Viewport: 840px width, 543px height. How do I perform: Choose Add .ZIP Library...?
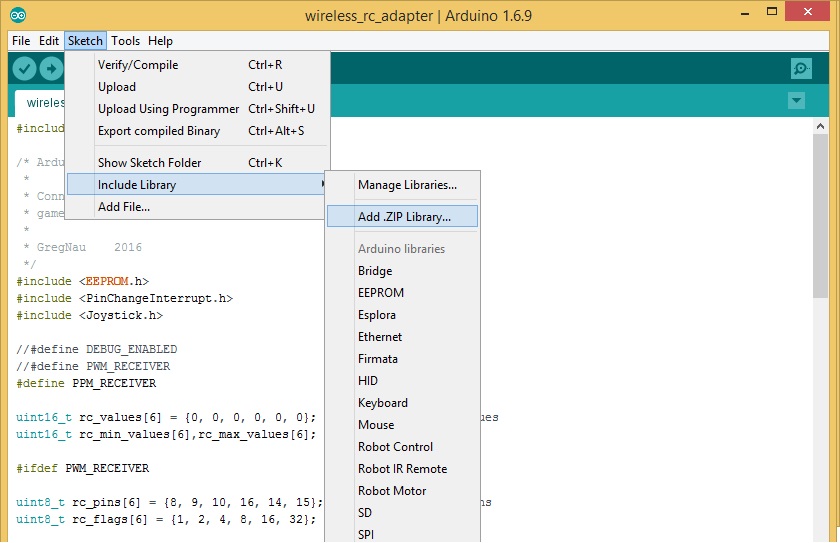402,216
